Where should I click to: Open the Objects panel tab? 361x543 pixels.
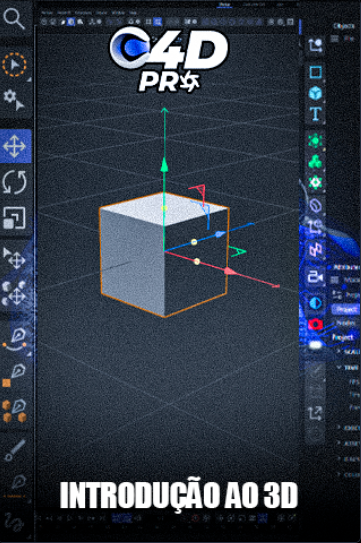(344, 26)
